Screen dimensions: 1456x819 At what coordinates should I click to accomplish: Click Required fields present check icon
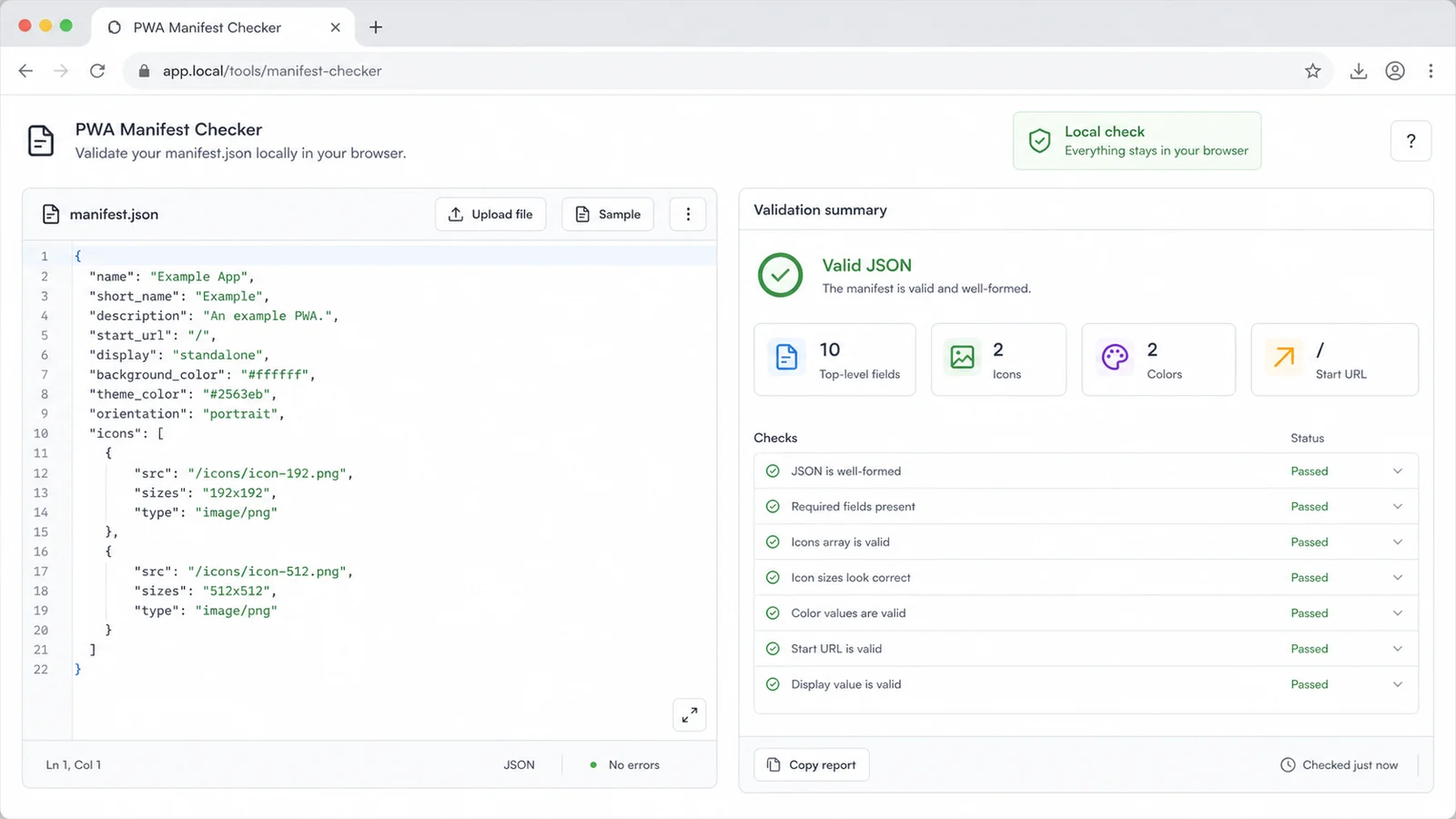coord(773,507)
